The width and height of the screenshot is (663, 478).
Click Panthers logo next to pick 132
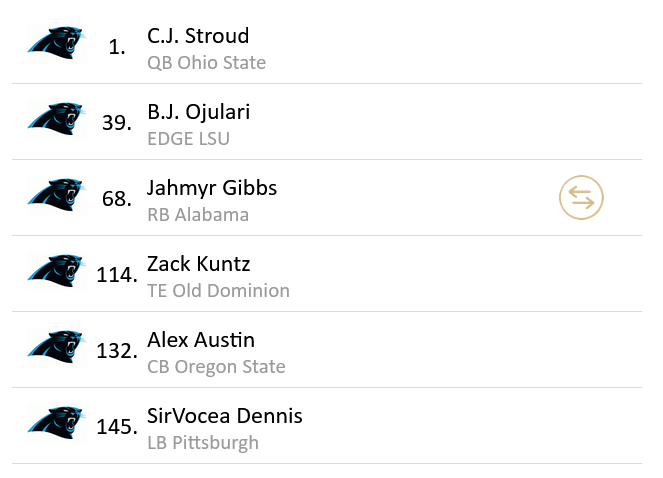(56, 348)
